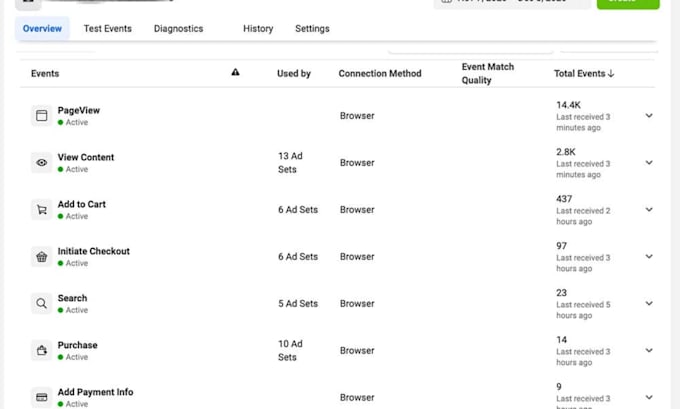The image size is (680, 409).
Task: Click Browser in the Purchase row
Action: click(x=357, y=350)
